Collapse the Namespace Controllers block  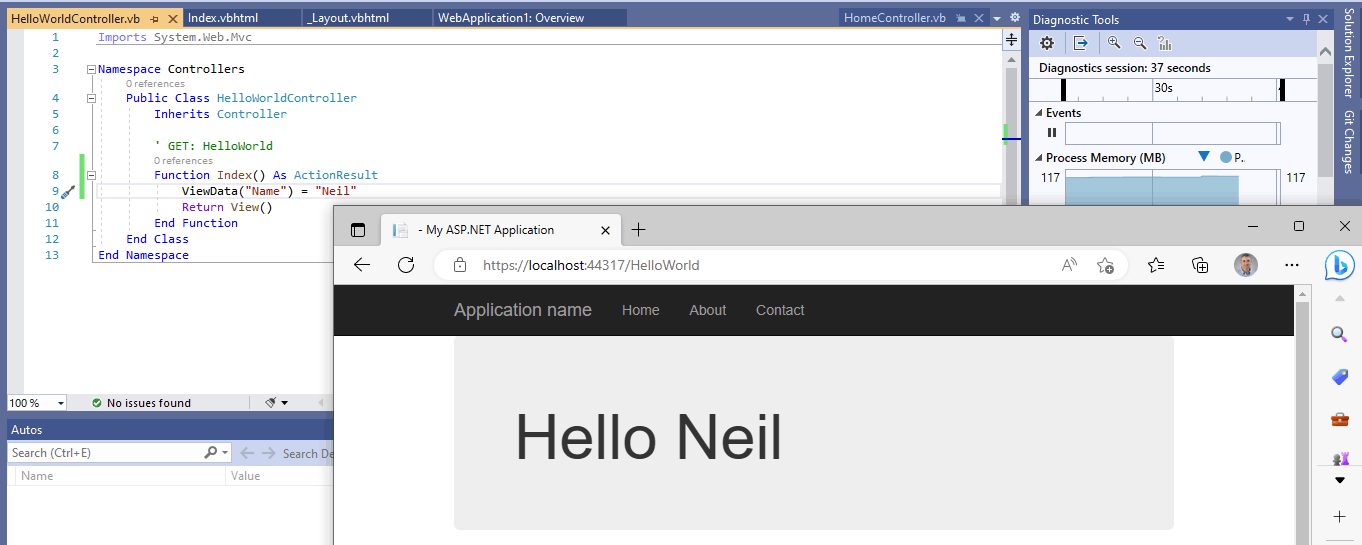(91, 70)
